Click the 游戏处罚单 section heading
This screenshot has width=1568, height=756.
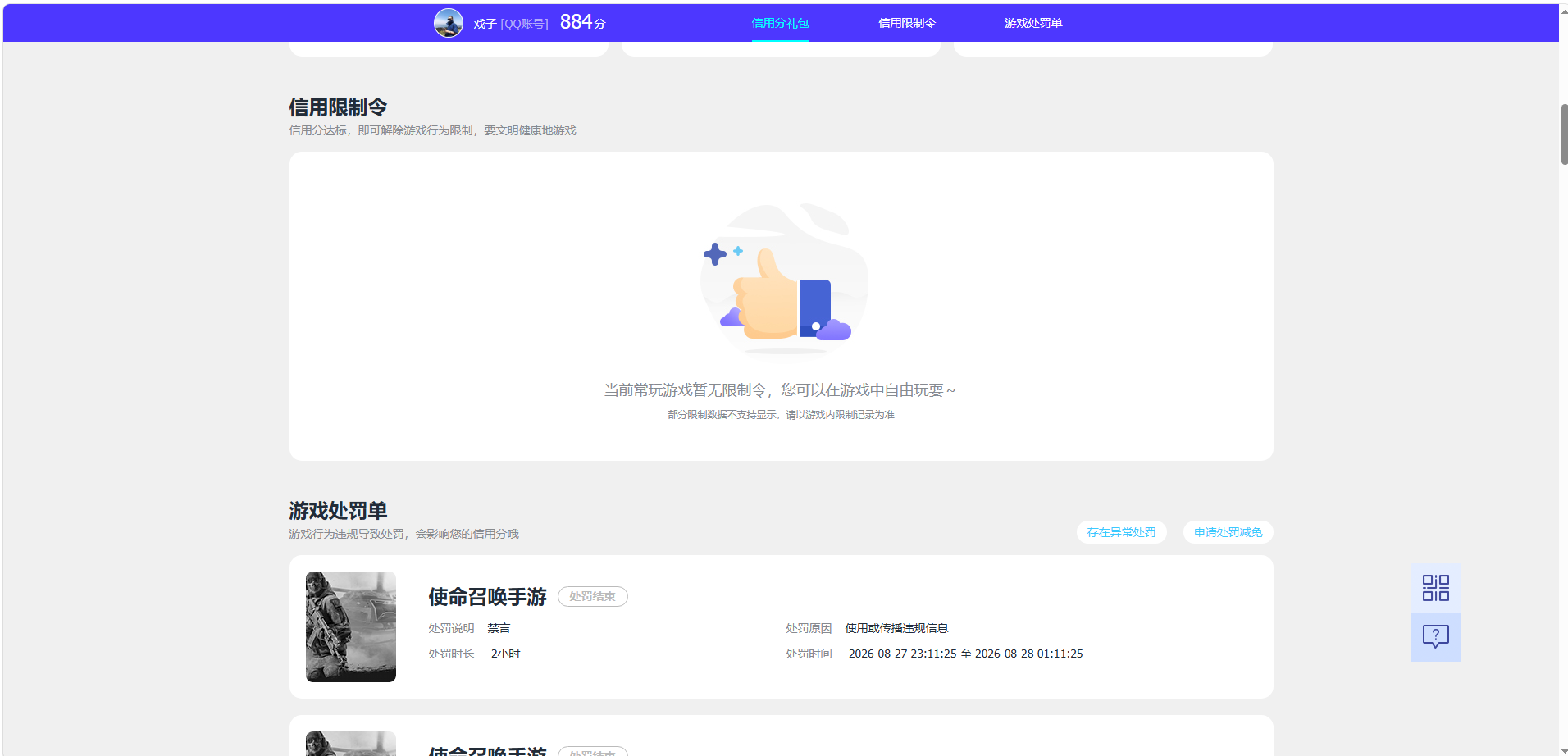(338, 511)
